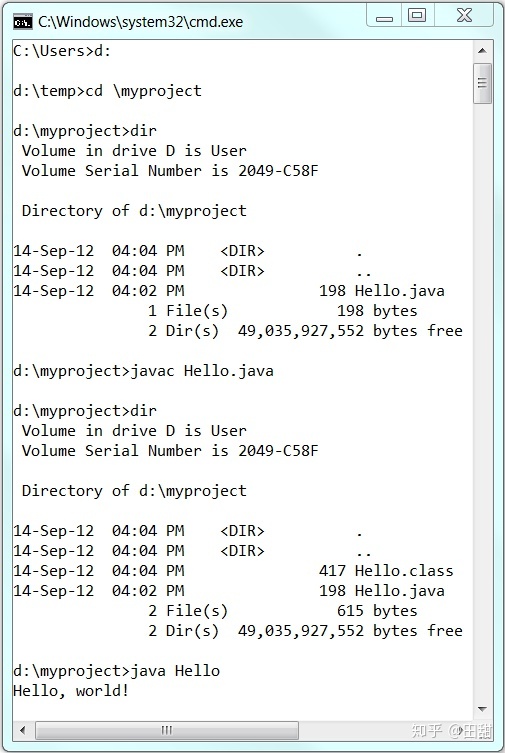Click the vertical scrollbar down arrow

pyautogui.click(x=482, y=709)
